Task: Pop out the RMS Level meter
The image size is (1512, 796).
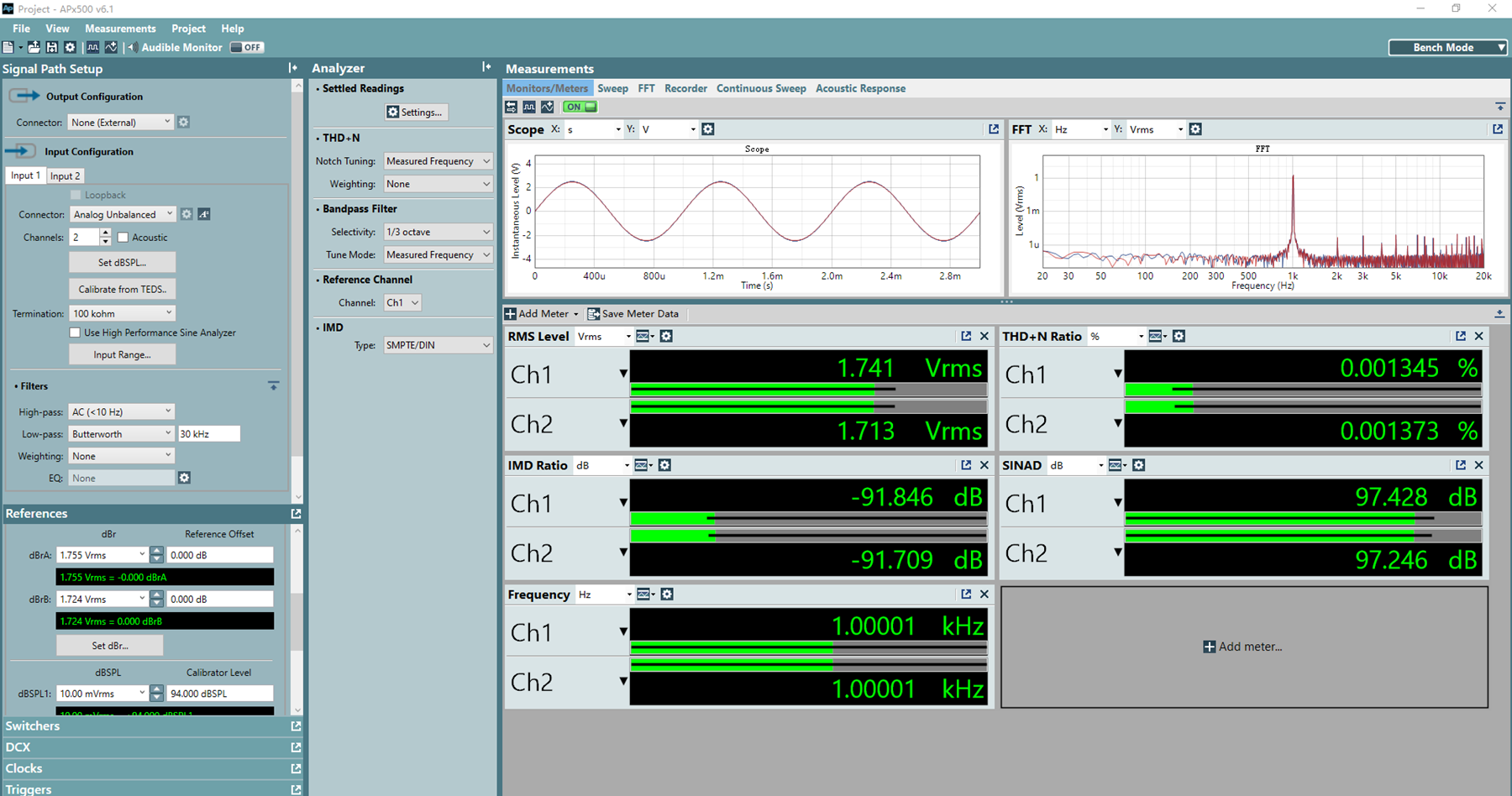Action: point(966,336)
